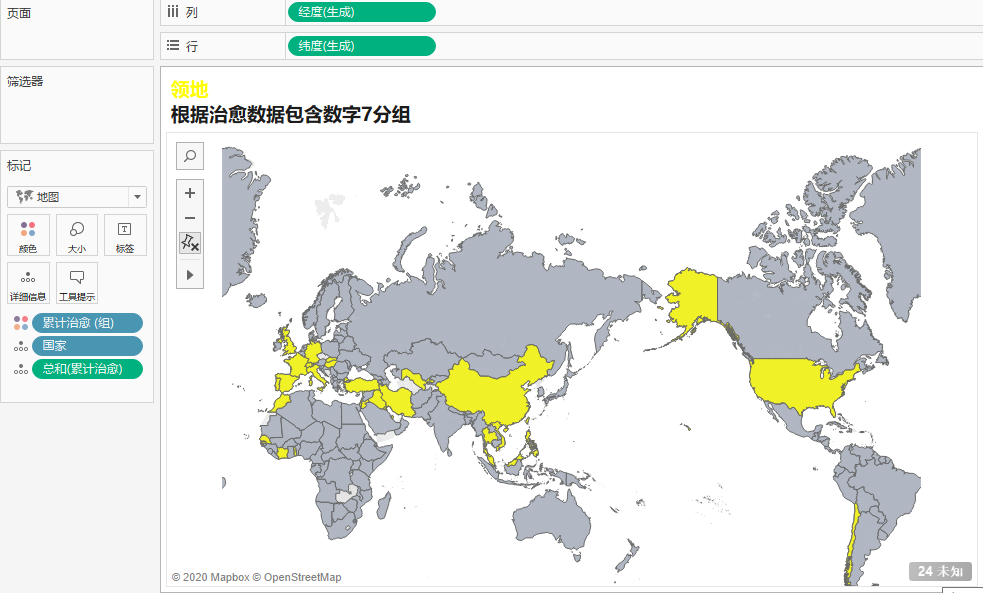This screenshot has height=593, width=983.
Task: Select 纬度(生成) pill on rows shelf
Action: pyautogui.click(x=361, y=46)
